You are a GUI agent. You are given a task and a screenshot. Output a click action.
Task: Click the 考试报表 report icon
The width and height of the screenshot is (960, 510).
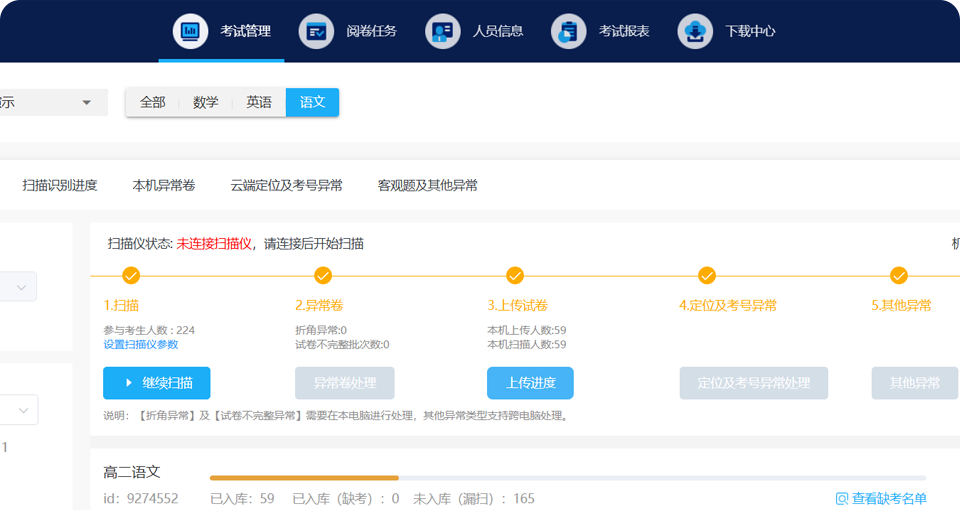pyautogui.click(x=569, y=31)
